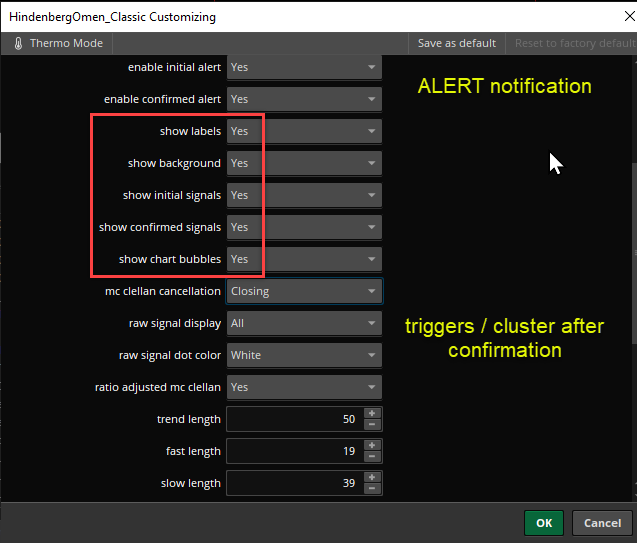Click the thermometer icon in toolbar
The width and height of the screenshot is (637, 543).
tap(18, 43)
